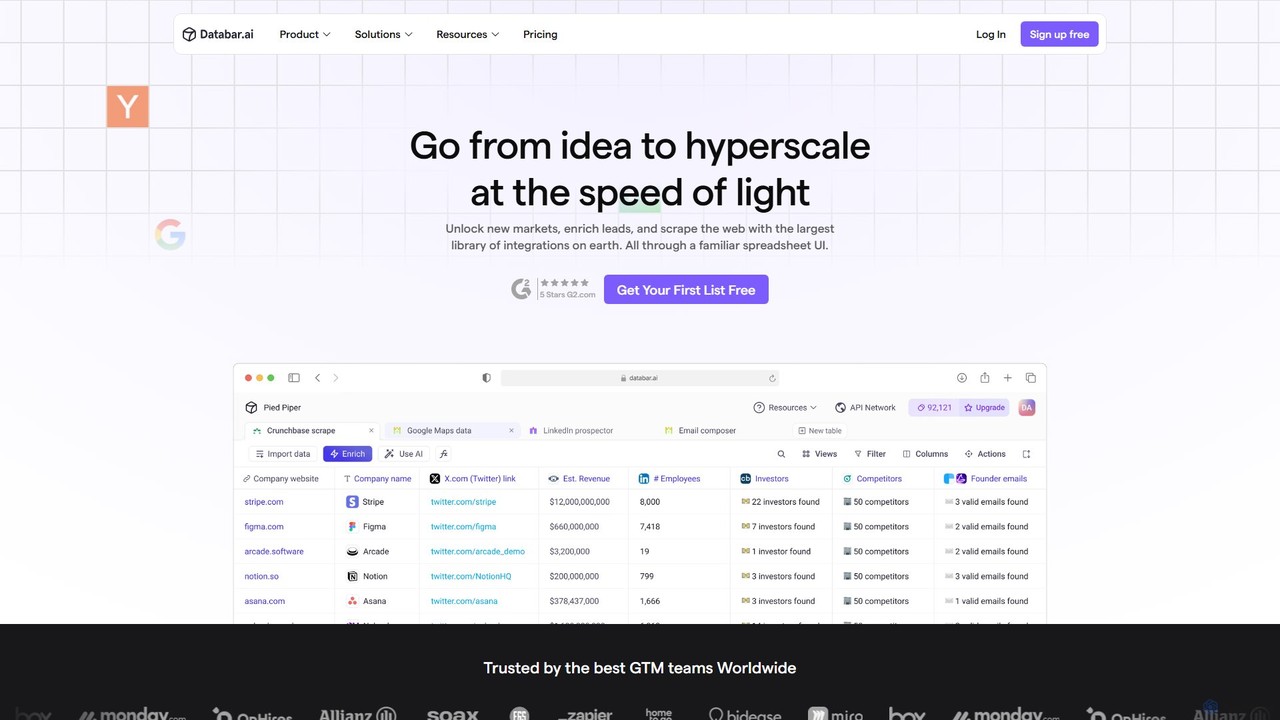Open the Resources menu in top navigation
The height and width of the screenshot is (720, 1280).
(467, 34)
